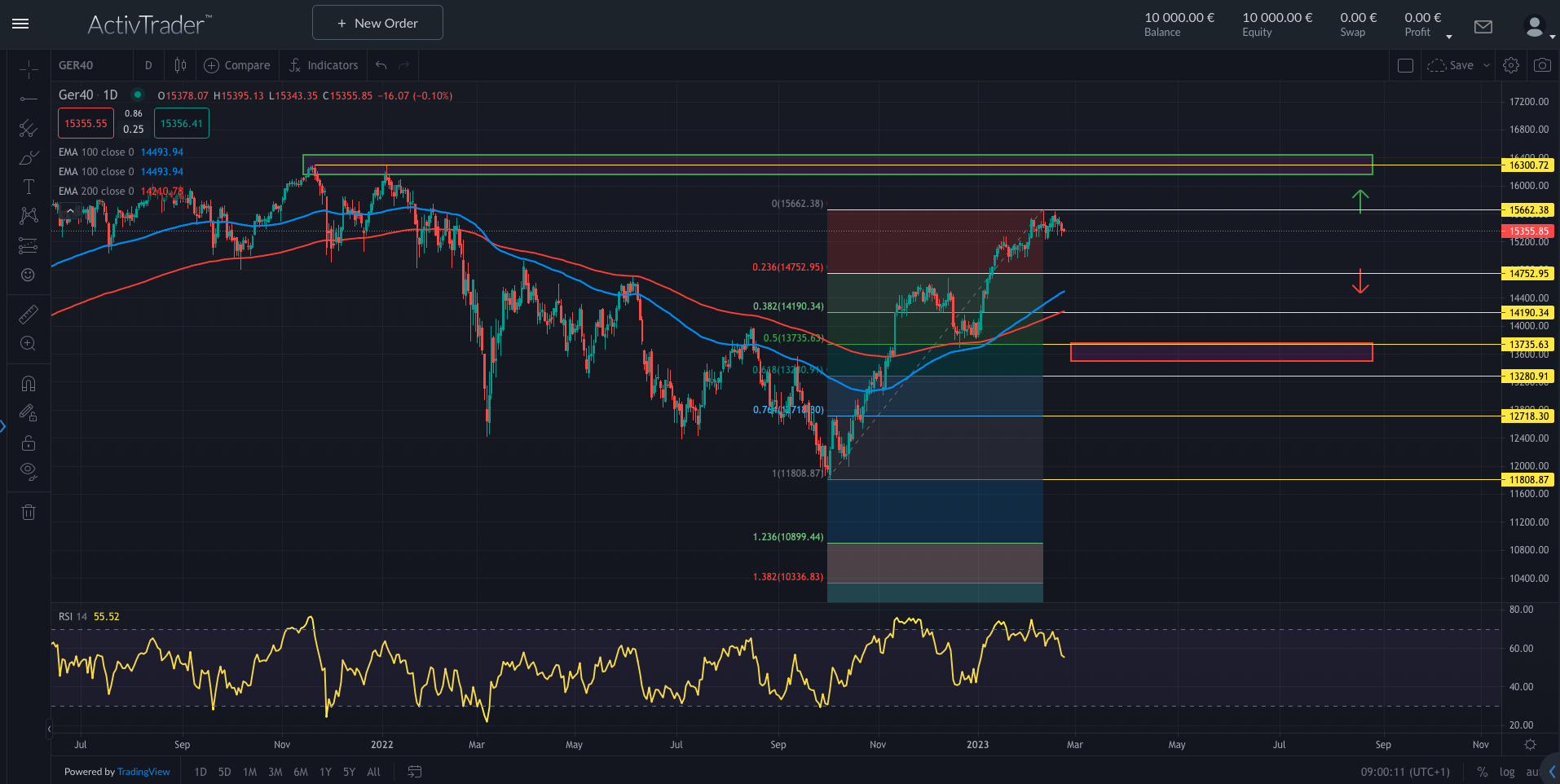Screen dimensions: 1560x784
Task: Open the TradingView link at bottom
Action: pyautogui.click(x=143, y=771)
